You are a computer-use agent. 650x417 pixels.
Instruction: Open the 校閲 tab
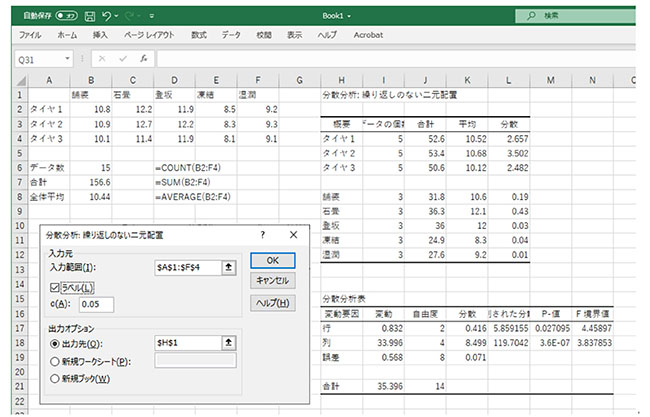click(x=264, y=35)
